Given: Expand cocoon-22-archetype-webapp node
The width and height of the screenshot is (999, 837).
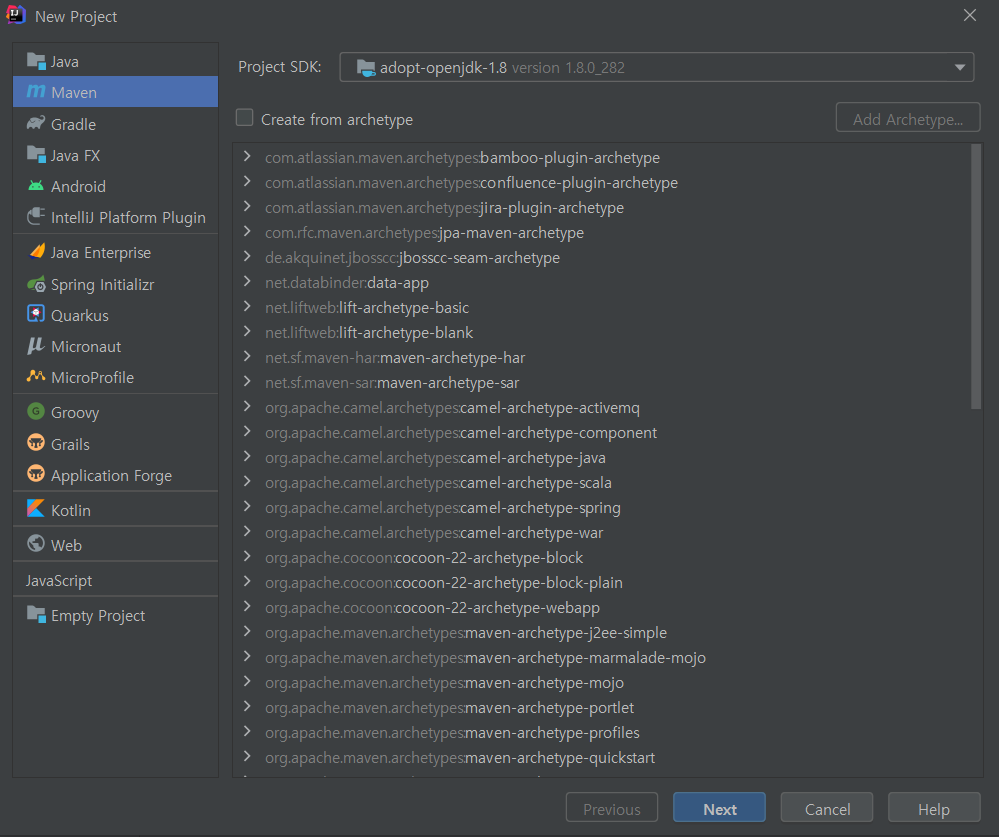Looking at the screenshot, I should click(247, 606).
